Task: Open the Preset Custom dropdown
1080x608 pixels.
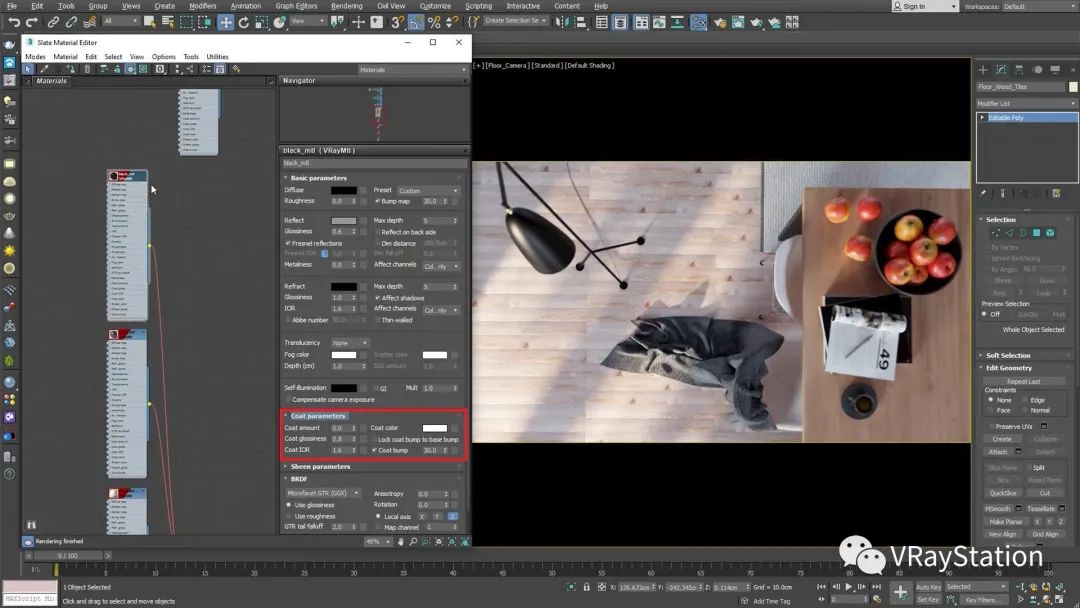Action: [428, 190]
